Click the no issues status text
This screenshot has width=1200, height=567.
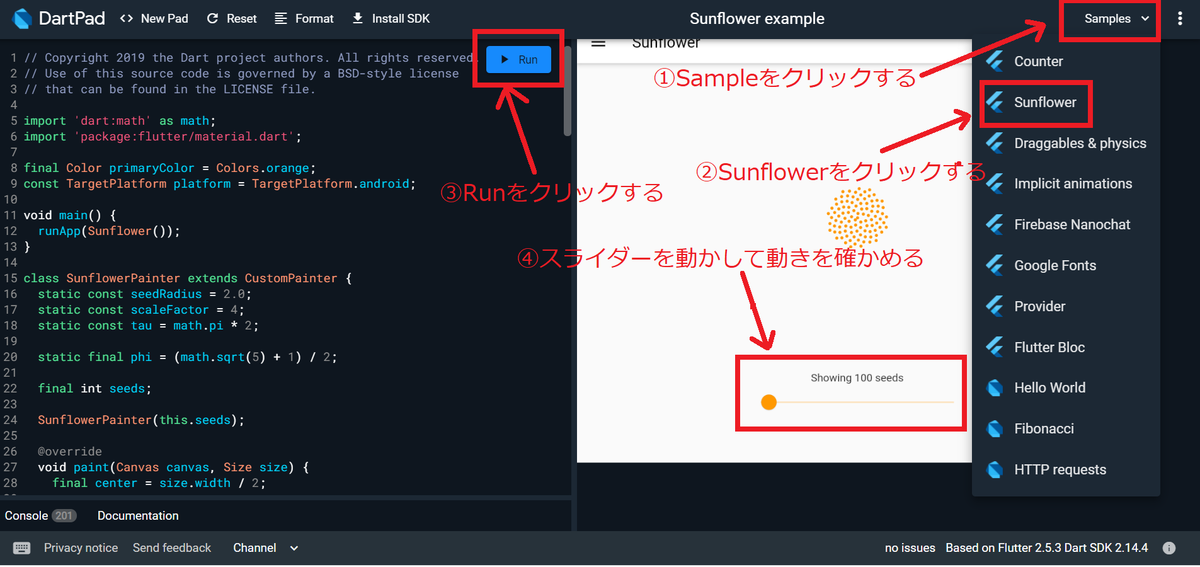click(910, 548)
